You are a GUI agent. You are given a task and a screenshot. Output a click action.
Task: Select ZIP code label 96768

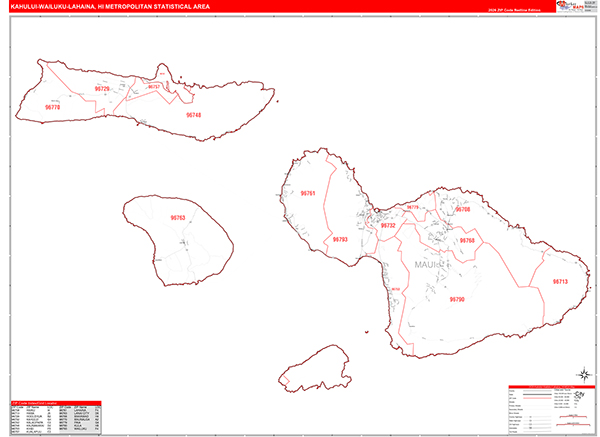tap(467, 241)
